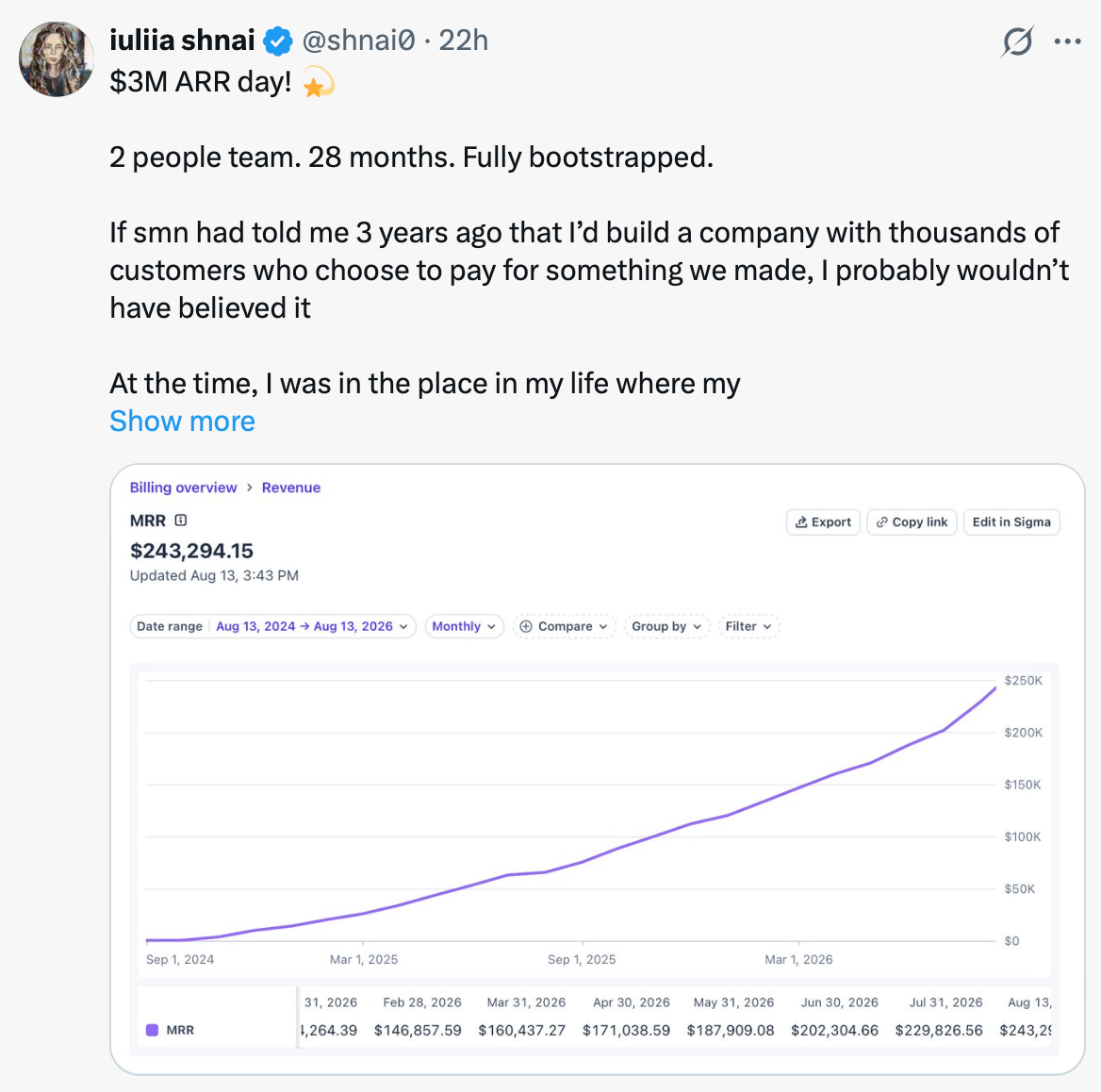Open iuliia shnai's profile avatar

tap(57, 59)
